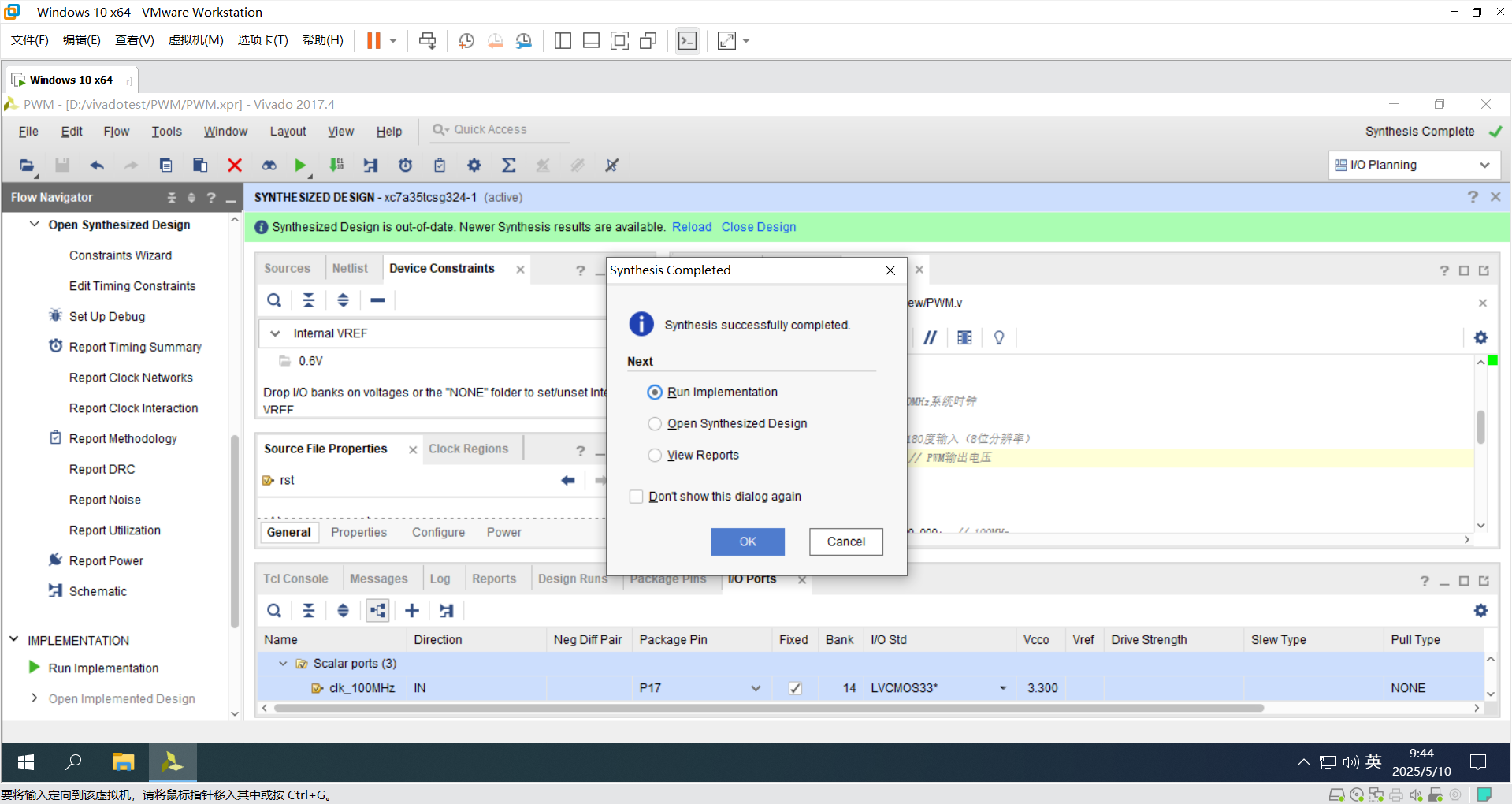The width and height of the screenshot is (1512, 804).
Task: Open the Flow menu
Action: [x=117, y=132]
